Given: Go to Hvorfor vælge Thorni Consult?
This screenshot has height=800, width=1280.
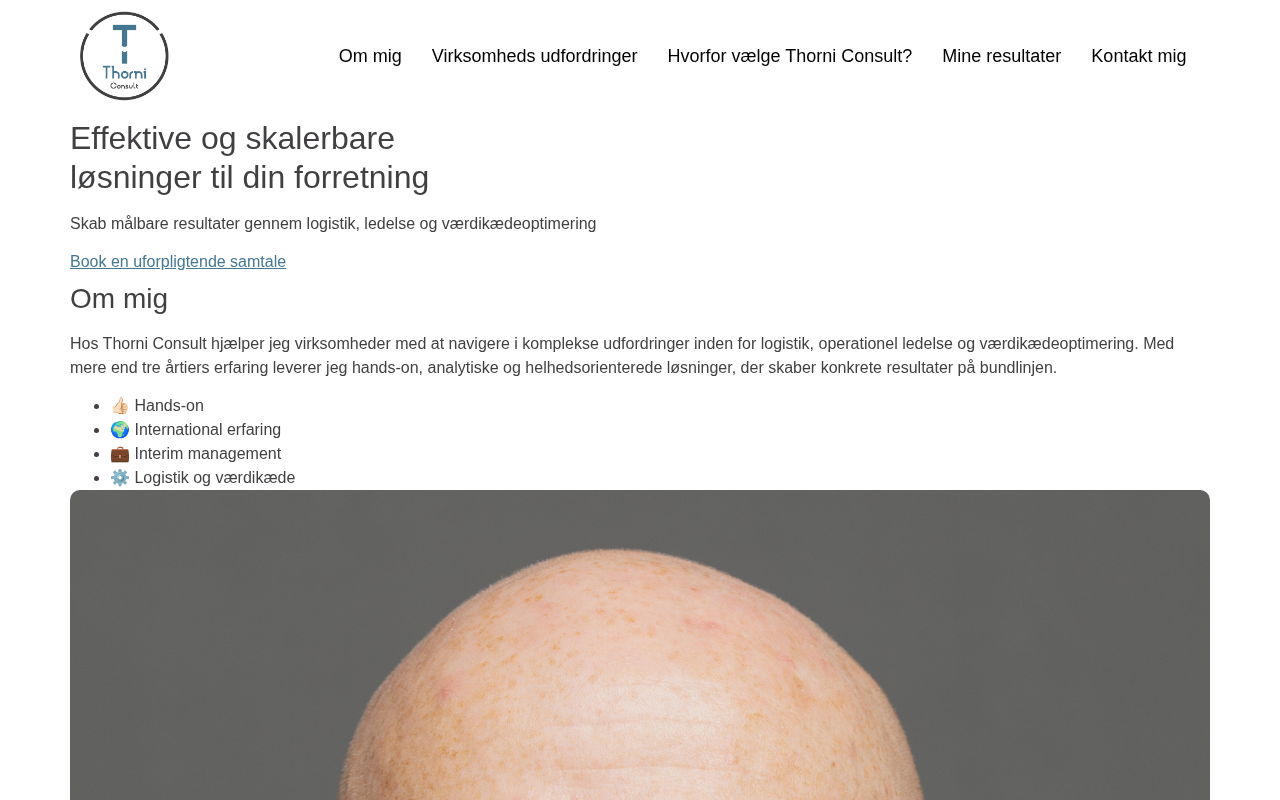Looking at the screenshot, I should point(789,56).
